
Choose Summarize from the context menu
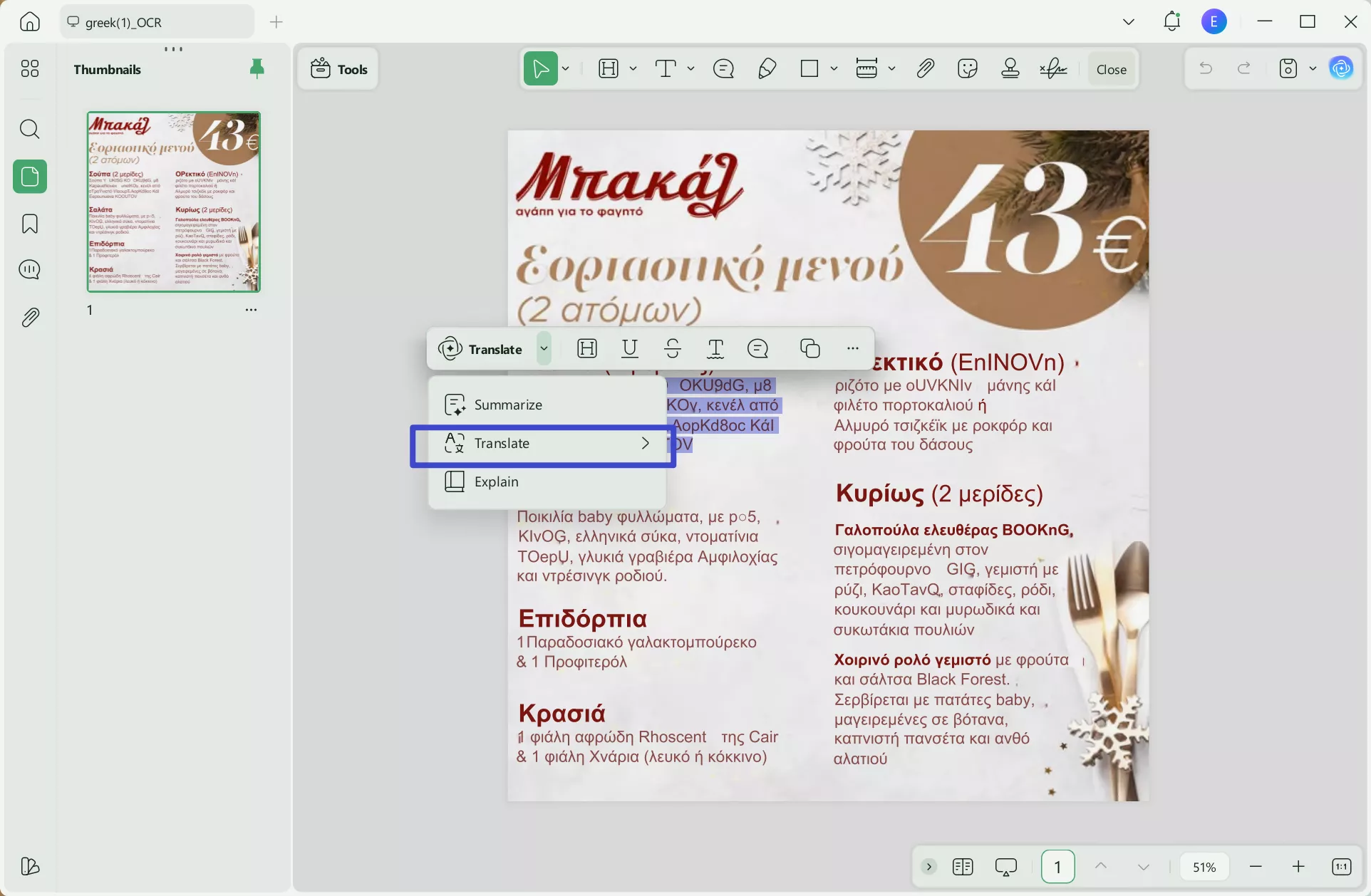pyautogui.click(x=508, y=404)
